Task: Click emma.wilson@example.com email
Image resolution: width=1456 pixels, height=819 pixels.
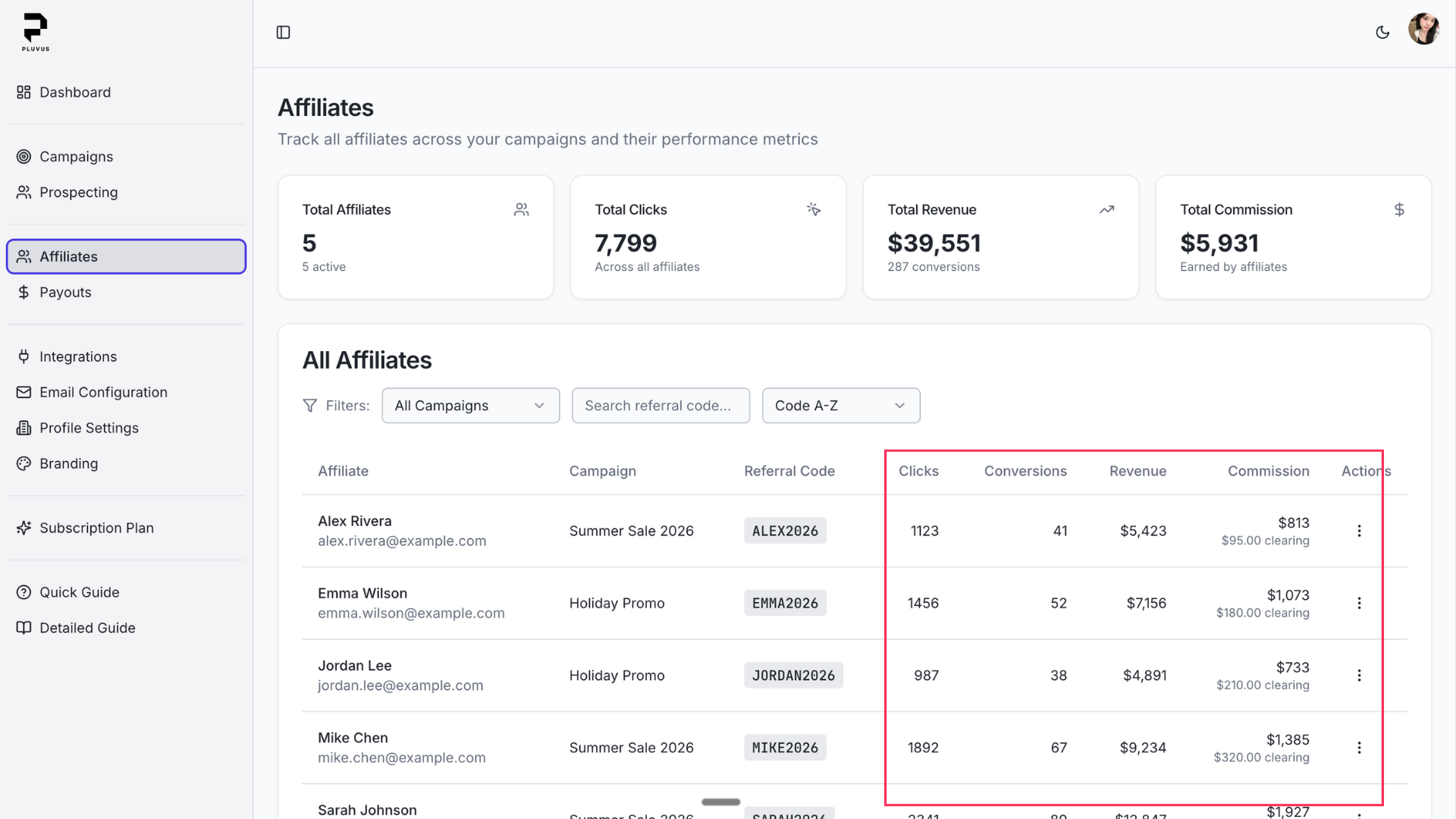Action: [x=411, y=613]
